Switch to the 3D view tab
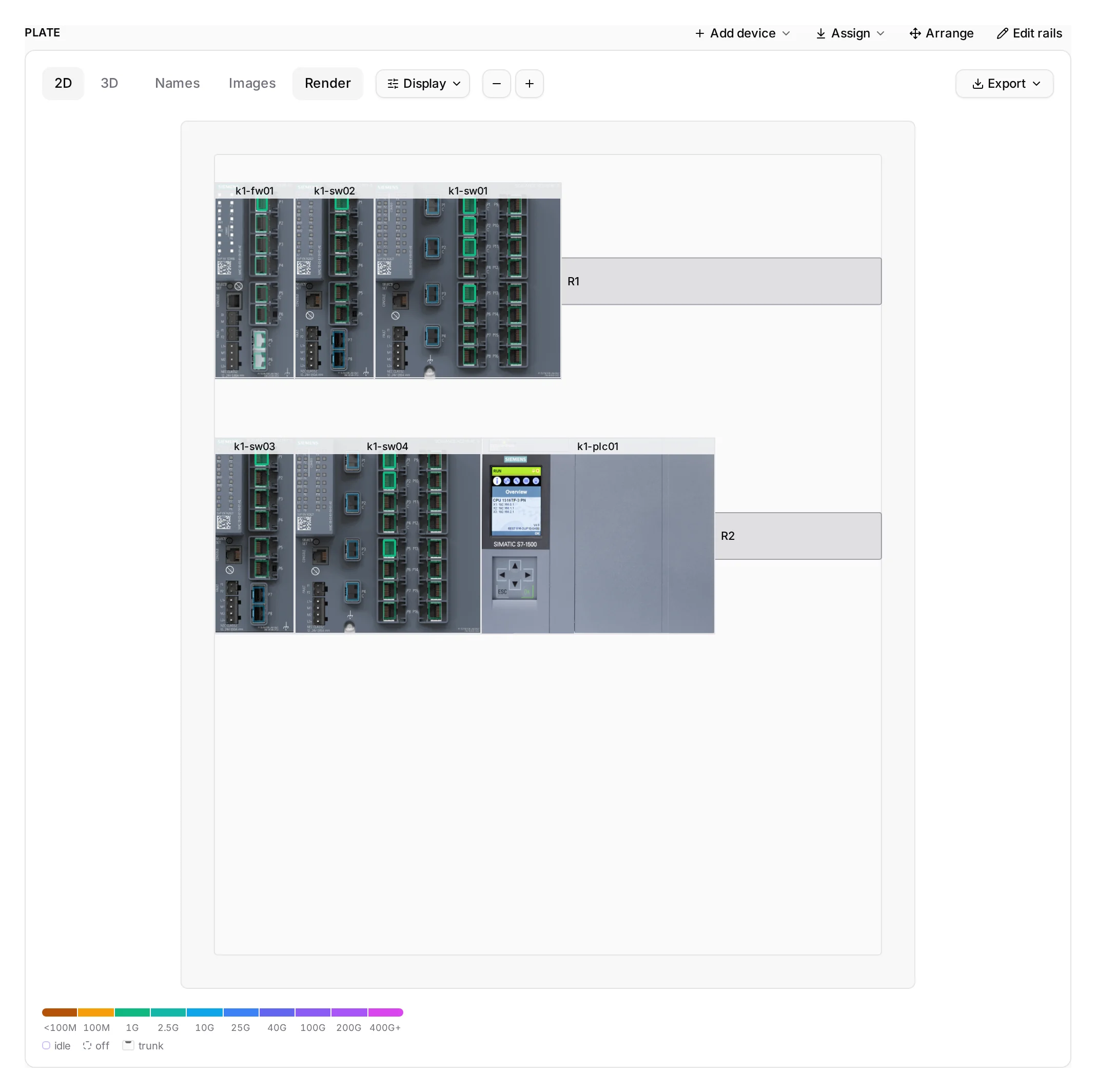 pos(109,84)
